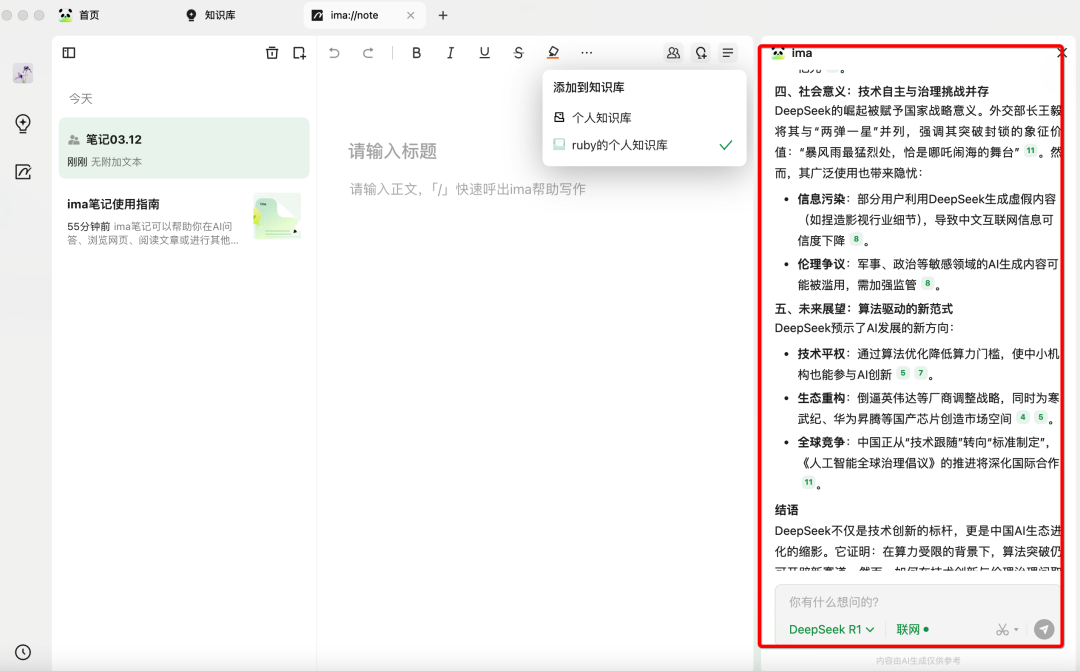1080x671 pixels.
Task: Open citation 7 after AI创新
Action: (x=920, y=373)
